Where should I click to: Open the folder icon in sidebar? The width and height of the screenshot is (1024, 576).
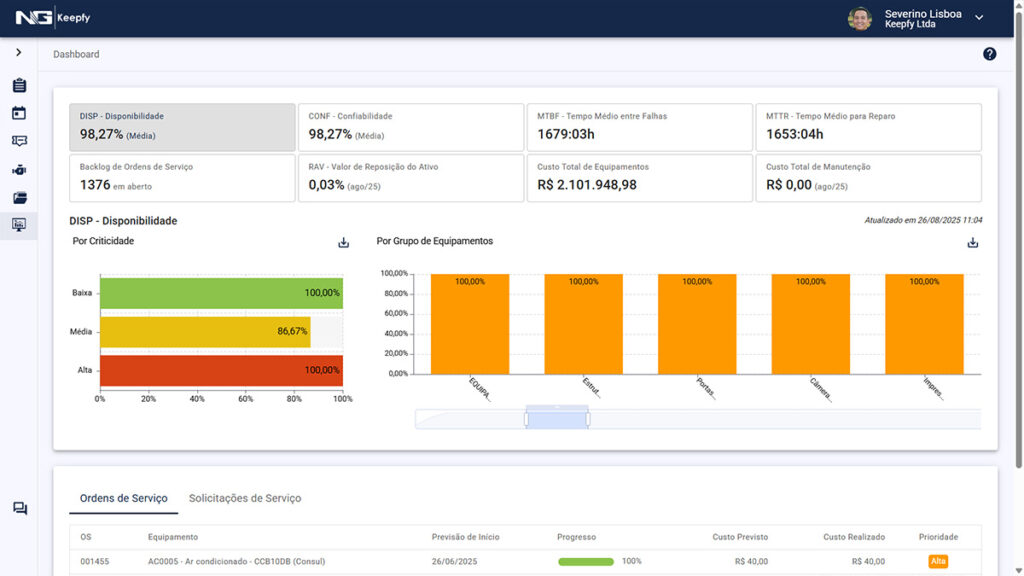tap(19, 198)
